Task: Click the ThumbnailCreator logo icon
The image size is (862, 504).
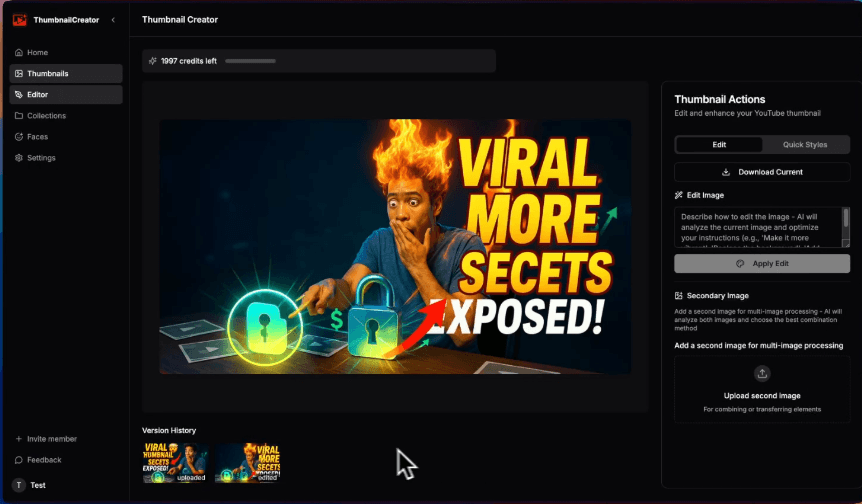Action: coord(19,20)
